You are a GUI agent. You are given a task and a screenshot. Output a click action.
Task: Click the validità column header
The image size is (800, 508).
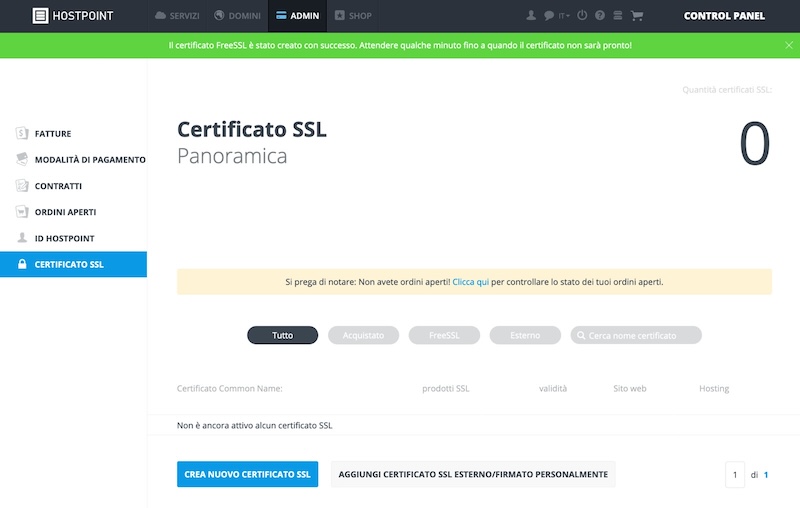pos(553,388)
